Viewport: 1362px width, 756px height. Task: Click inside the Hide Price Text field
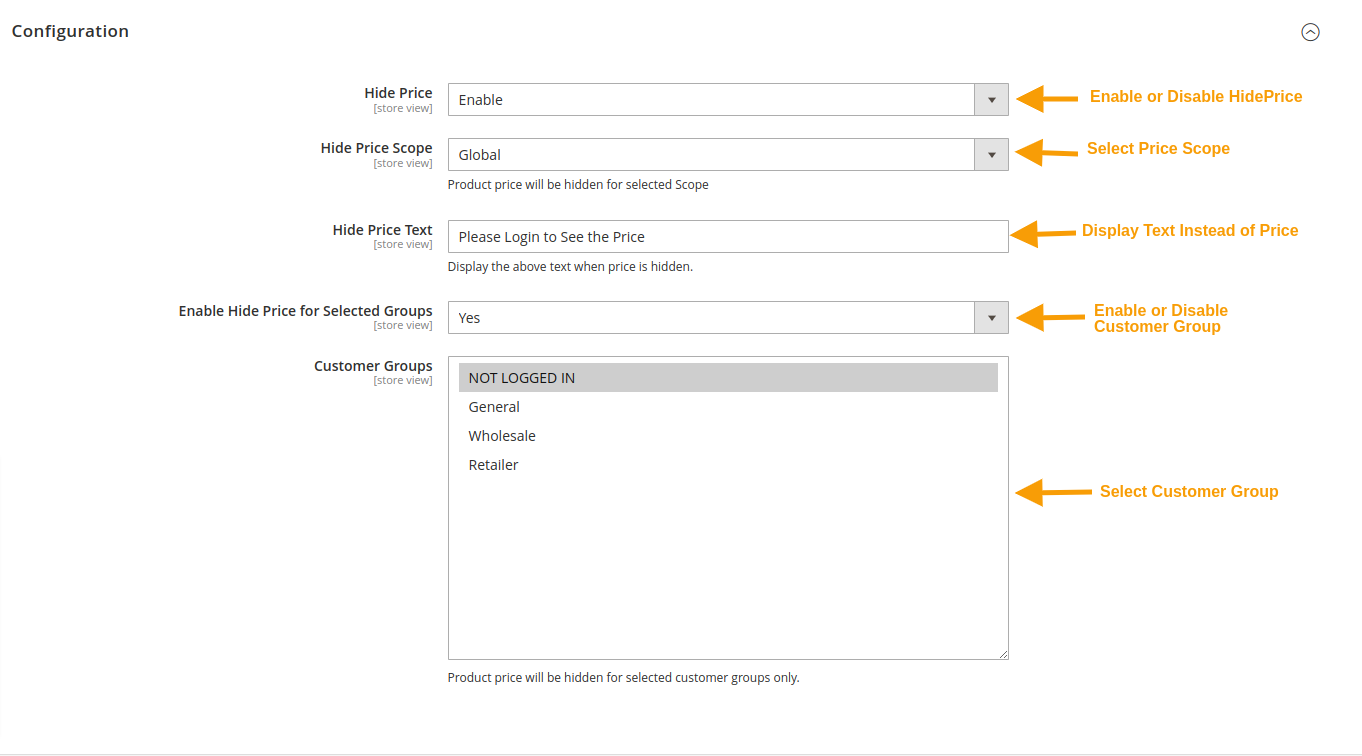coord(728,236)
